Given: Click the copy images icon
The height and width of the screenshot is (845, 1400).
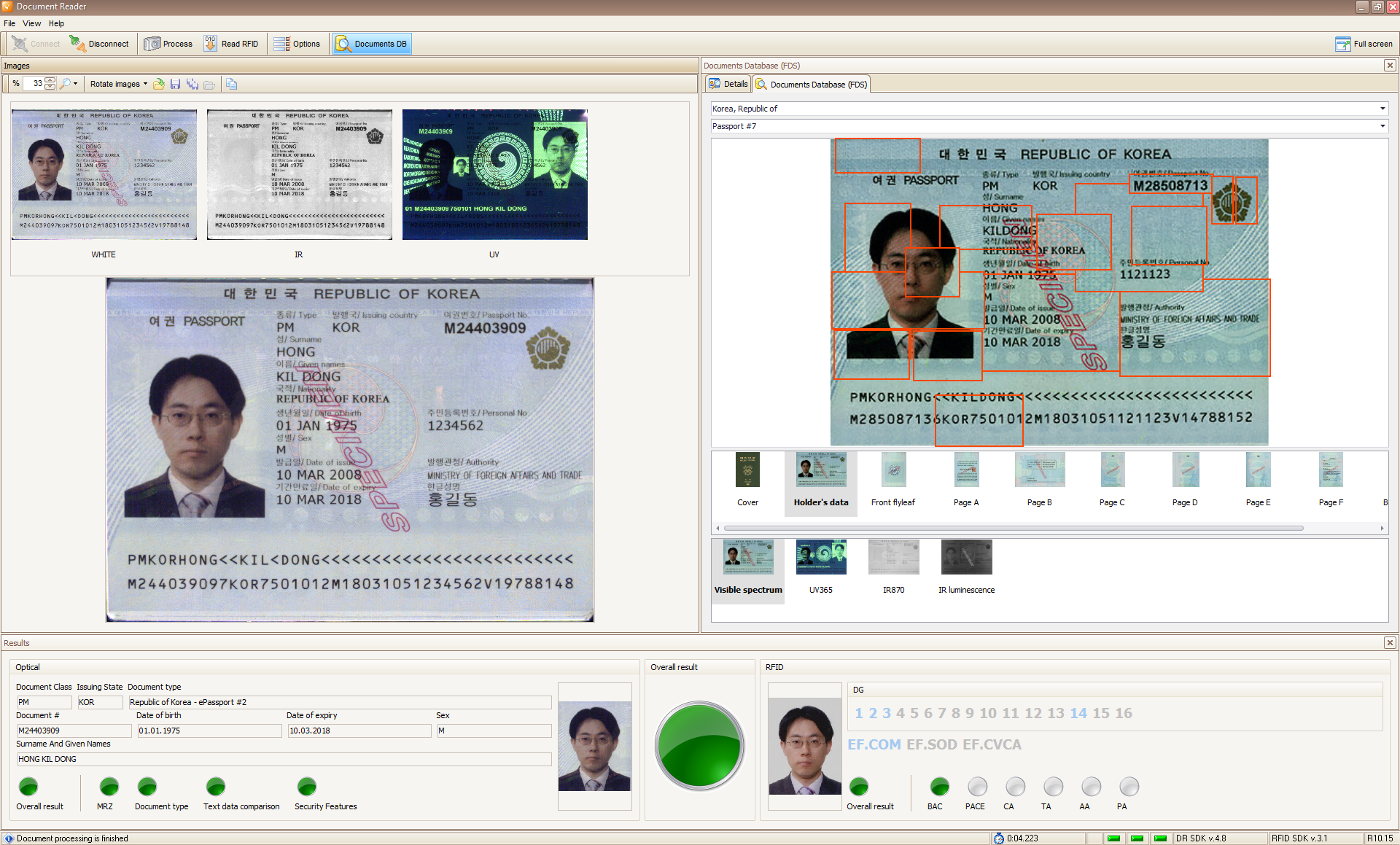Looking at the screenshot, I should 231,84.
